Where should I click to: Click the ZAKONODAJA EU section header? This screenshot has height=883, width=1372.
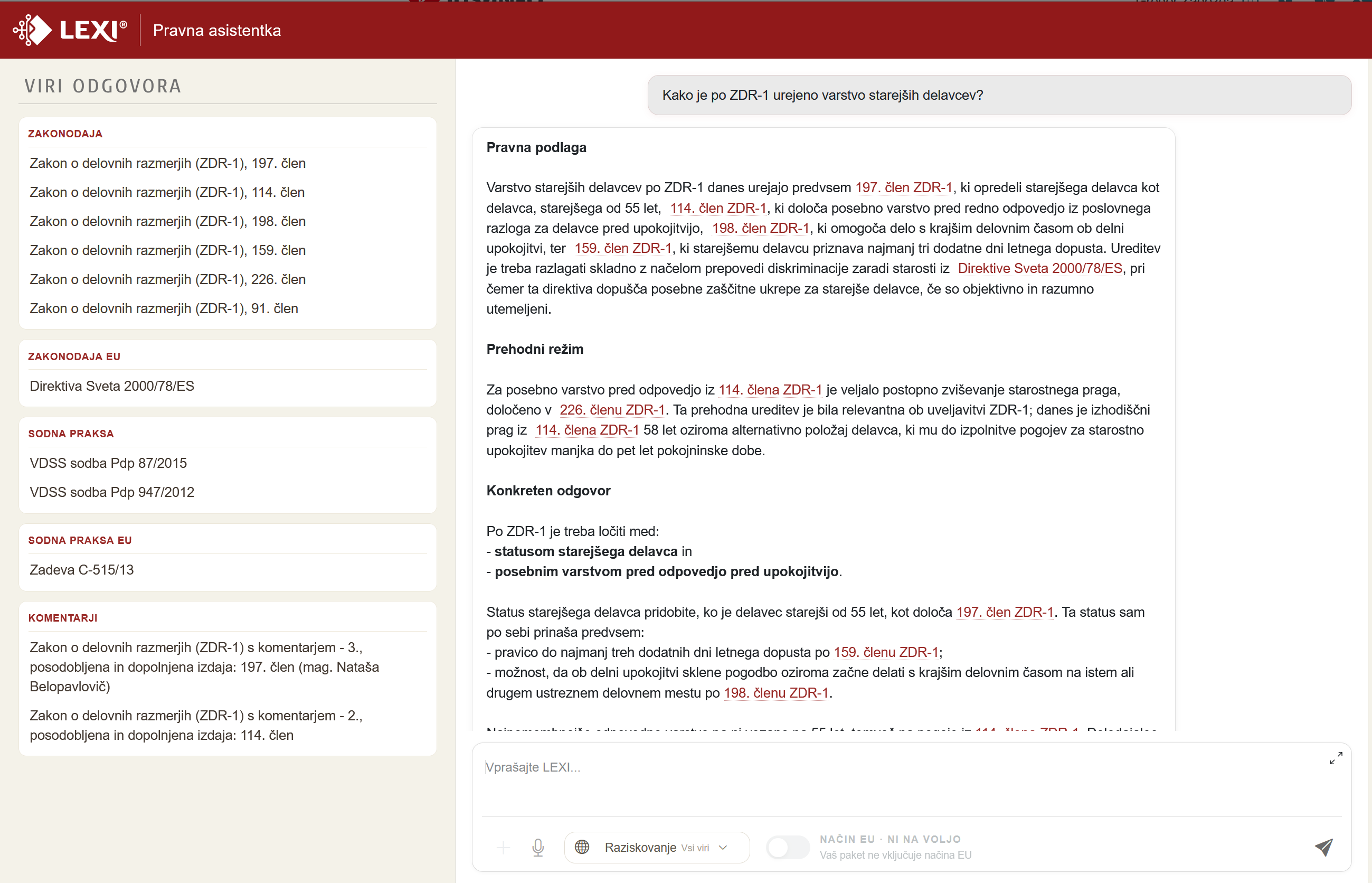74,356
